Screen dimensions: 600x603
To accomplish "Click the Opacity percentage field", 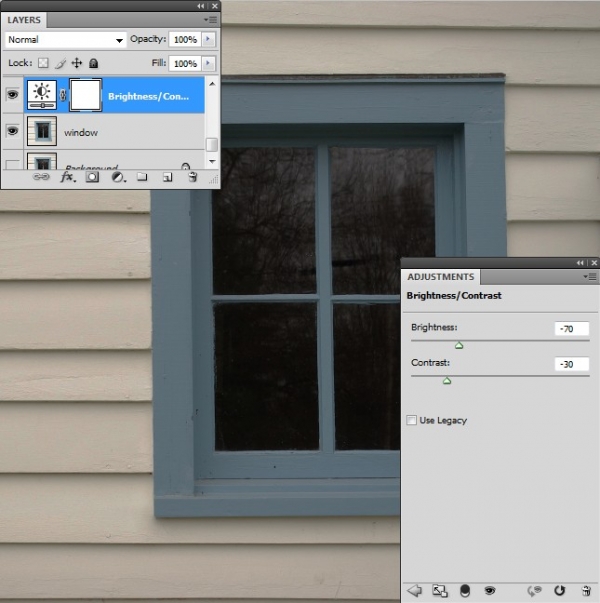I will pos(185,39).
